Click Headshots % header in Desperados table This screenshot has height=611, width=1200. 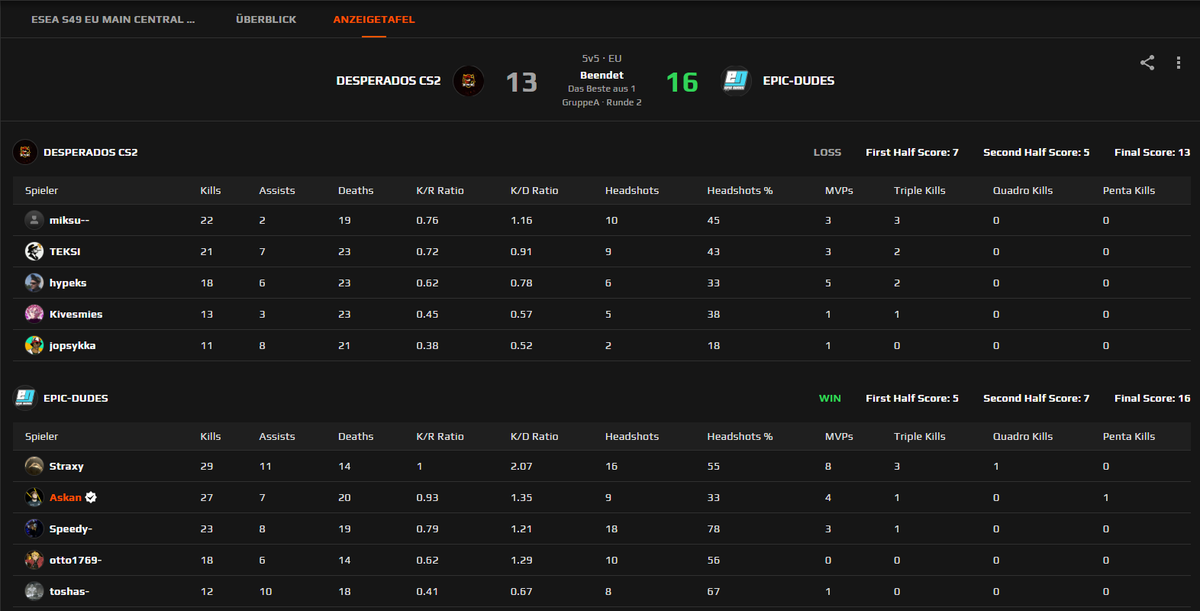click(x=740, y=190)
